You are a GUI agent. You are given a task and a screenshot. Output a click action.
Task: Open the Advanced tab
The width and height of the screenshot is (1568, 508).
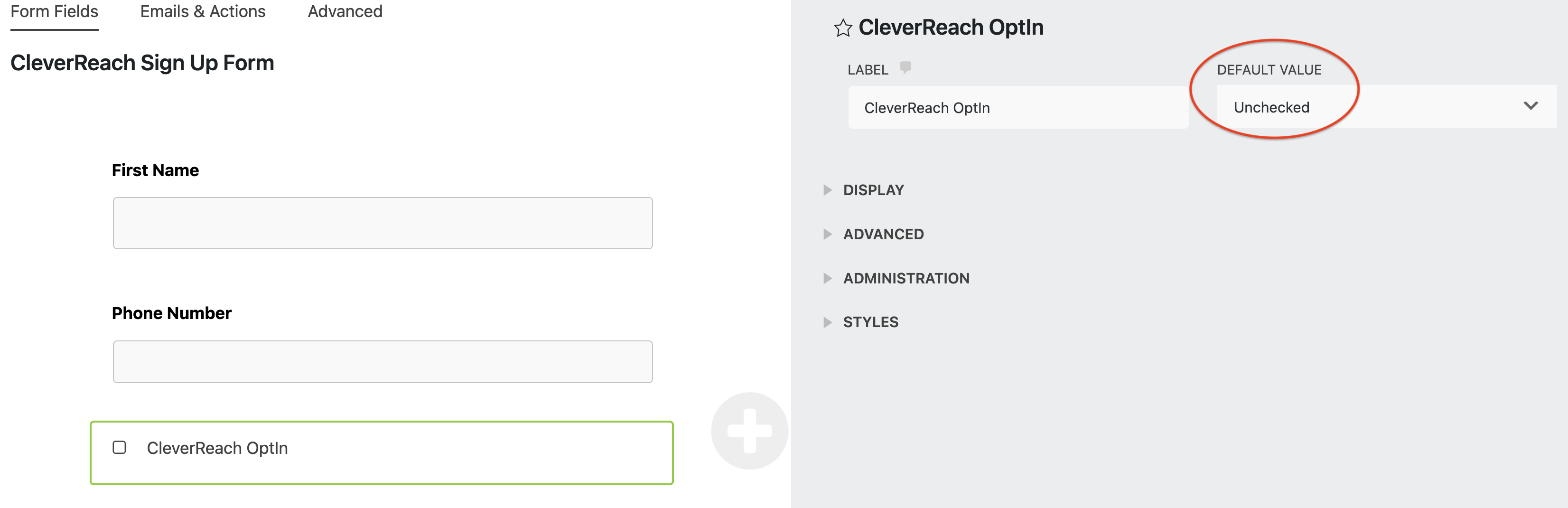[x=345, y=11]
